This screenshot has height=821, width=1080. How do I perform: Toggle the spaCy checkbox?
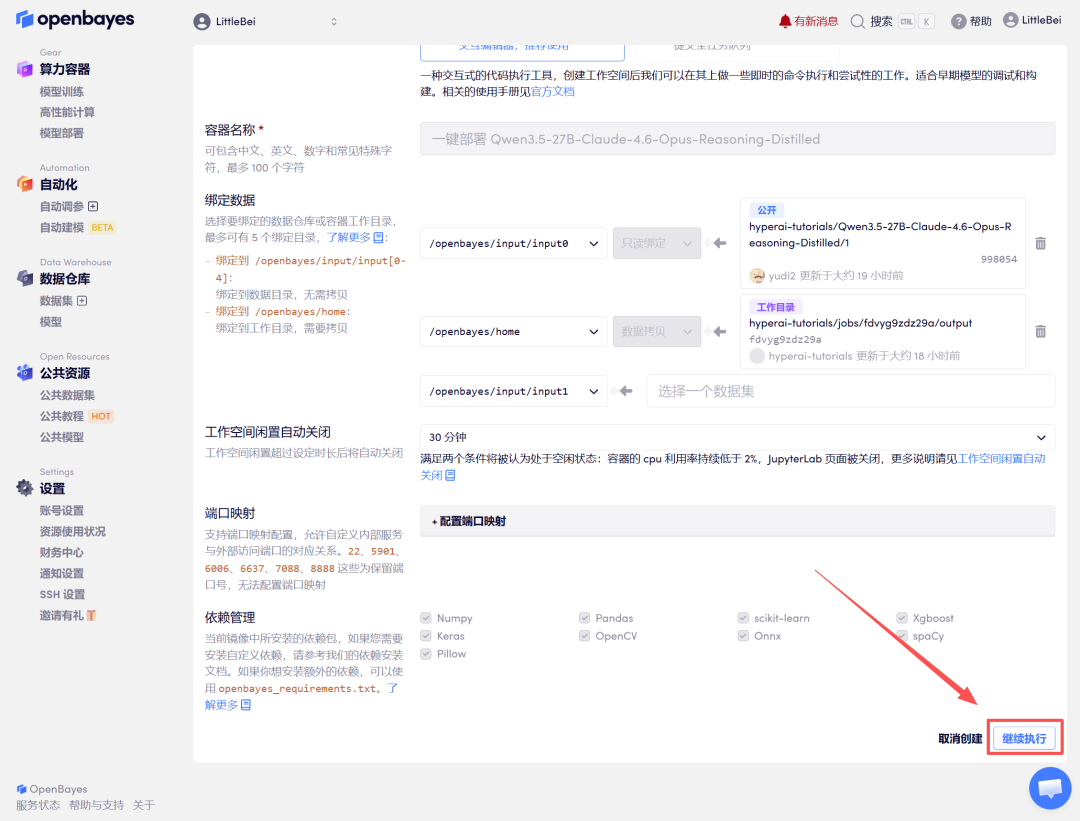(902, 636)
